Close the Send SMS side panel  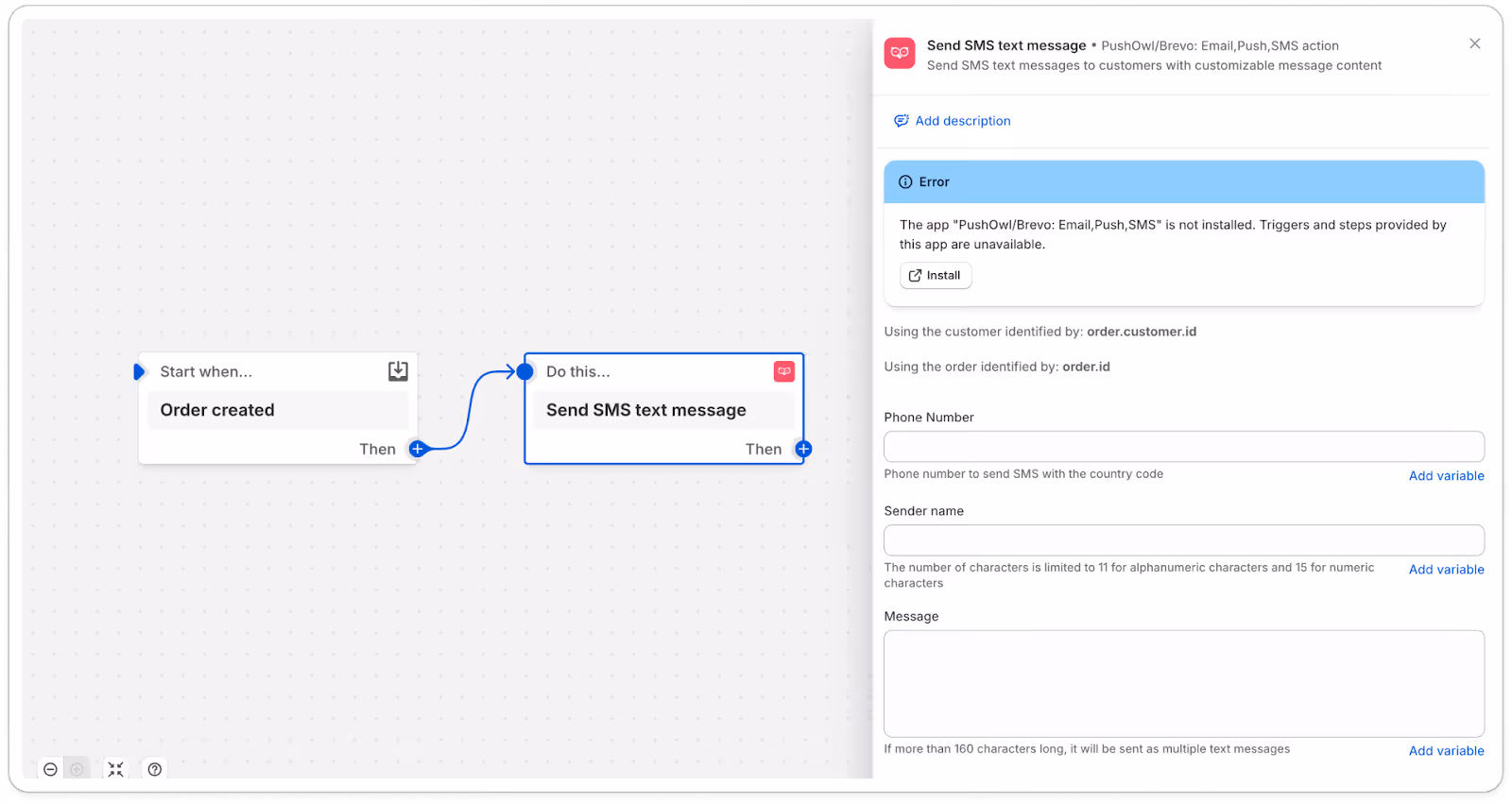pos(1475,43)
